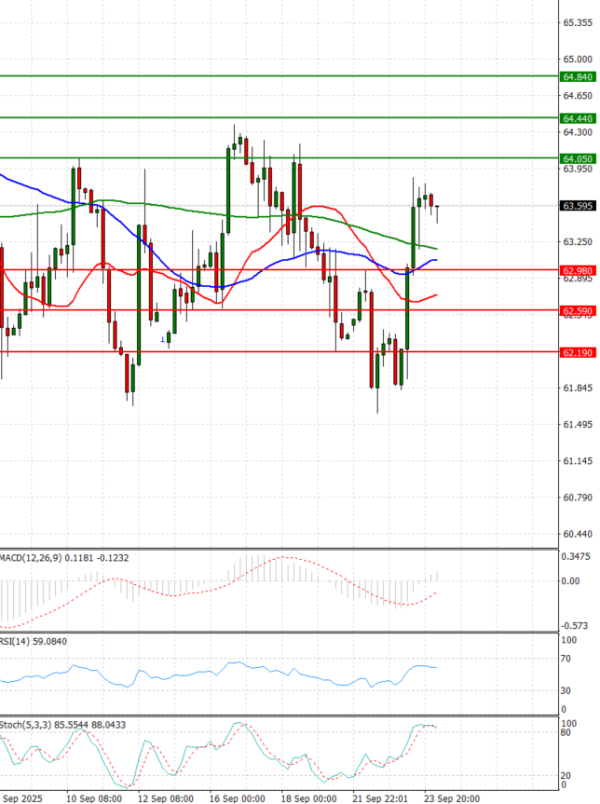Click the black current price label 63.595
This screenshot has width=600, height=804.
[578, 206]
